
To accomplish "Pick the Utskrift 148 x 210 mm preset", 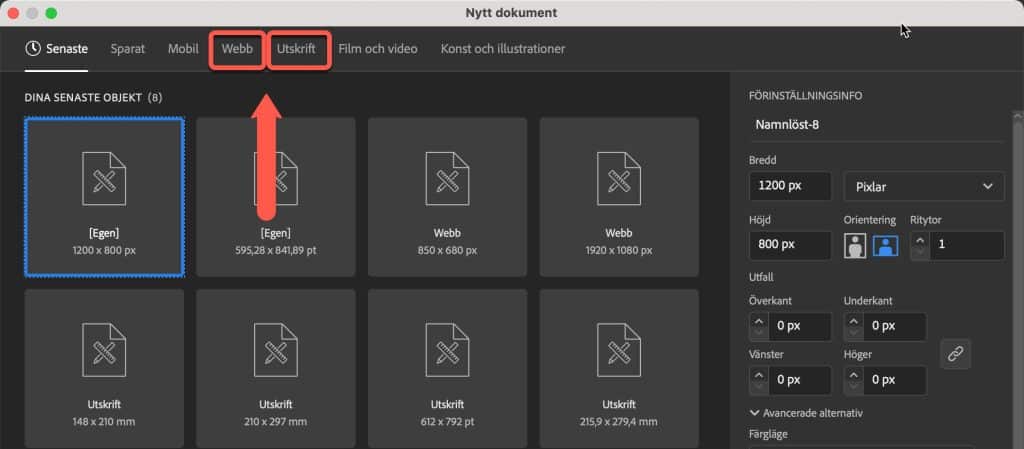I will 104,369.
